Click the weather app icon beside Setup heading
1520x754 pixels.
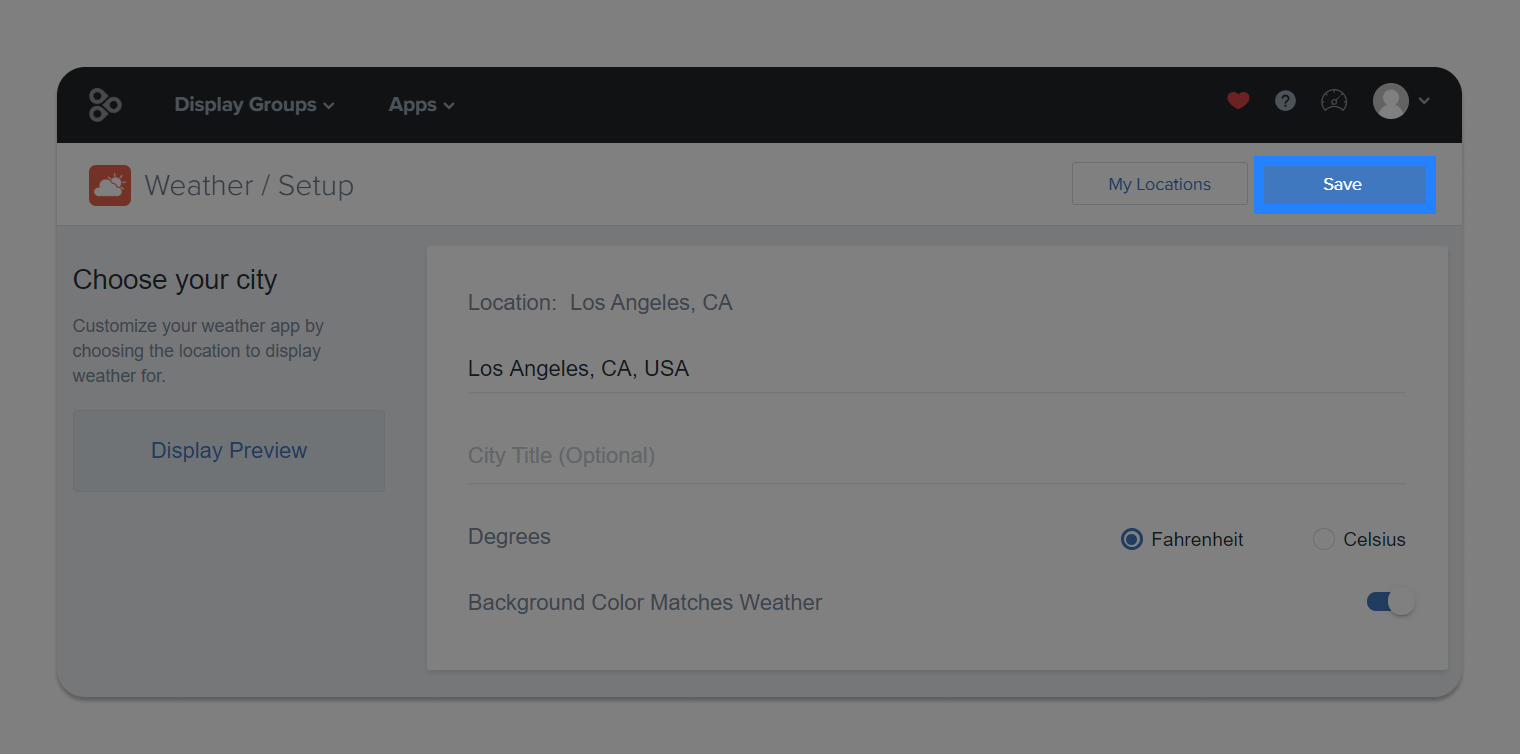[109, 185]
